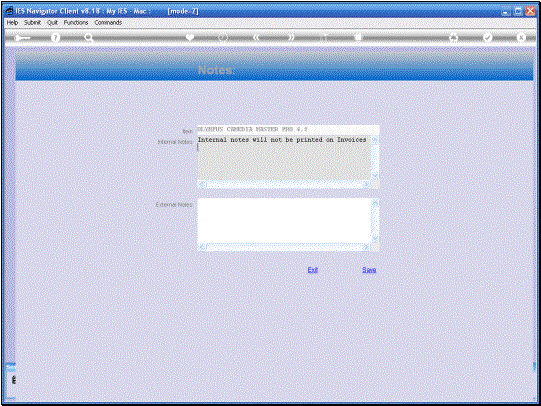The width and height of the screenshot is (541, 406).
Task: Click inside the Internal Notes text area
Action: coord(284,158)
